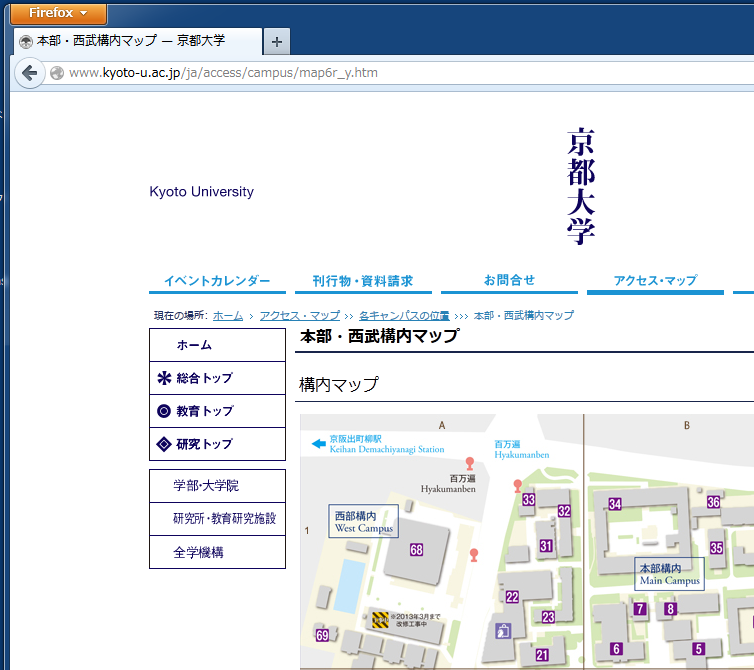754x670 pixels.
Task: Click building marker 7 on the map
Action: 640,609
